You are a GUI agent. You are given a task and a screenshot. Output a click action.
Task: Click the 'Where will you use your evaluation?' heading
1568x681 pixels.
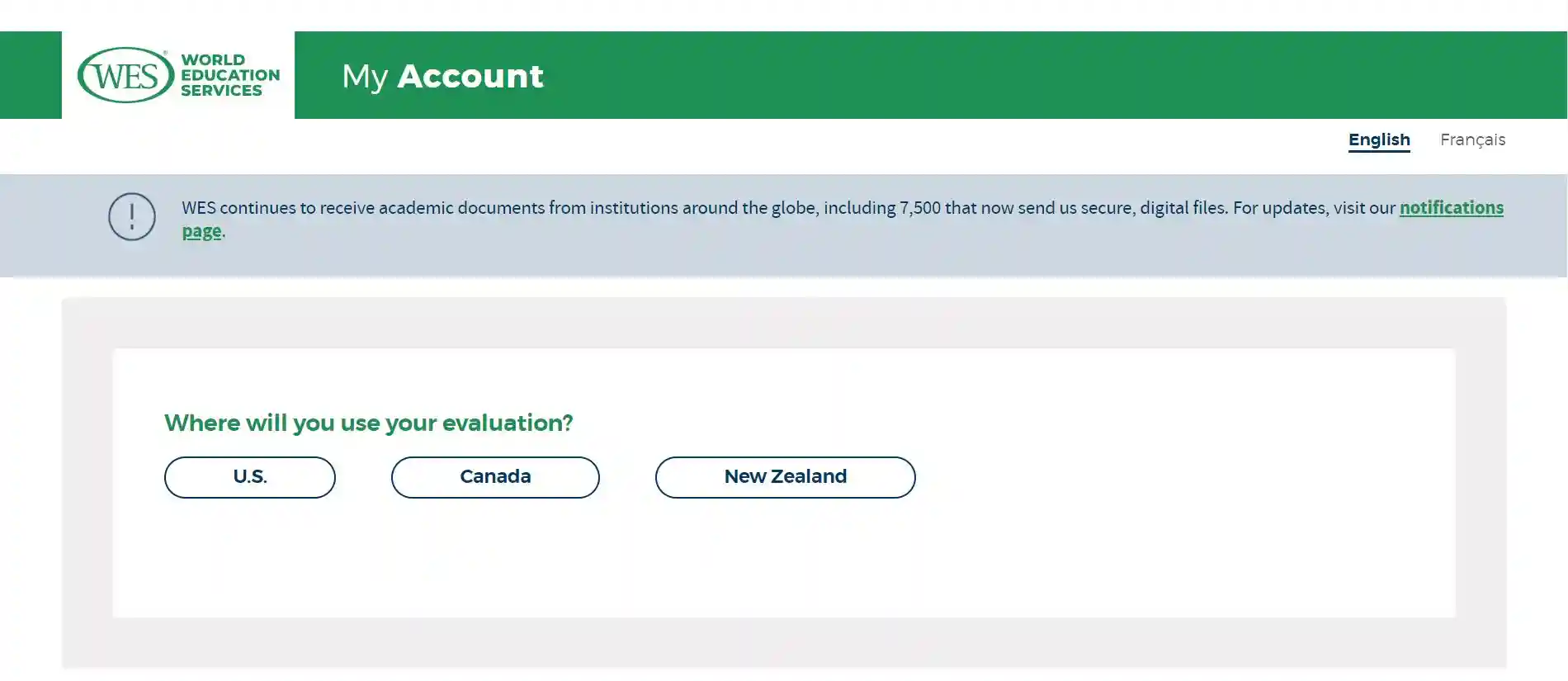(x=369, y=423)
